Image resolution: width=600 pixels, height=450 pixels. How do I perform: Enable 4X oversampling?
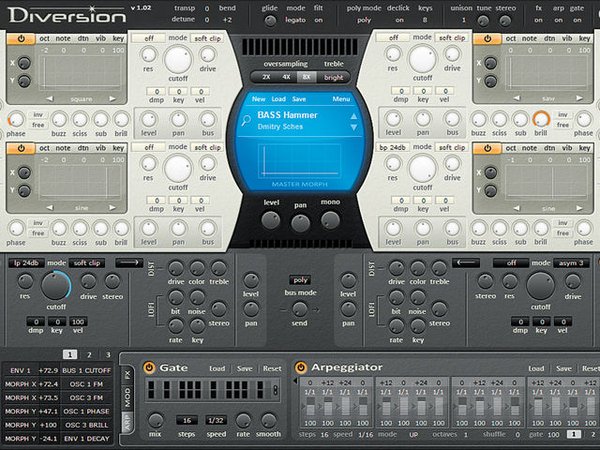coord(286,77)
